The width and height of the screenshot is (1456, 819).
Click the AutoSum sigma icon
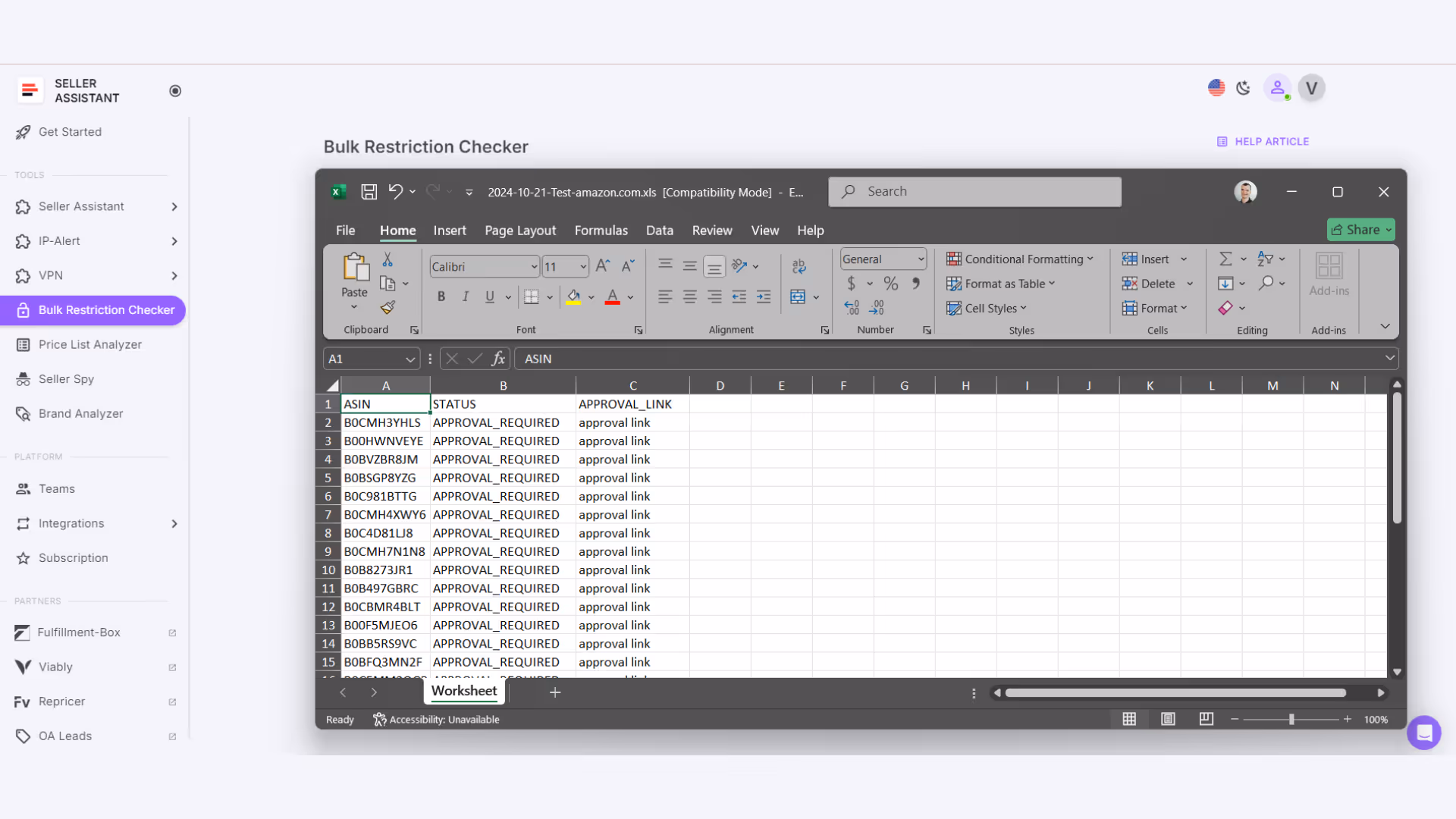tap(1225, 259)
